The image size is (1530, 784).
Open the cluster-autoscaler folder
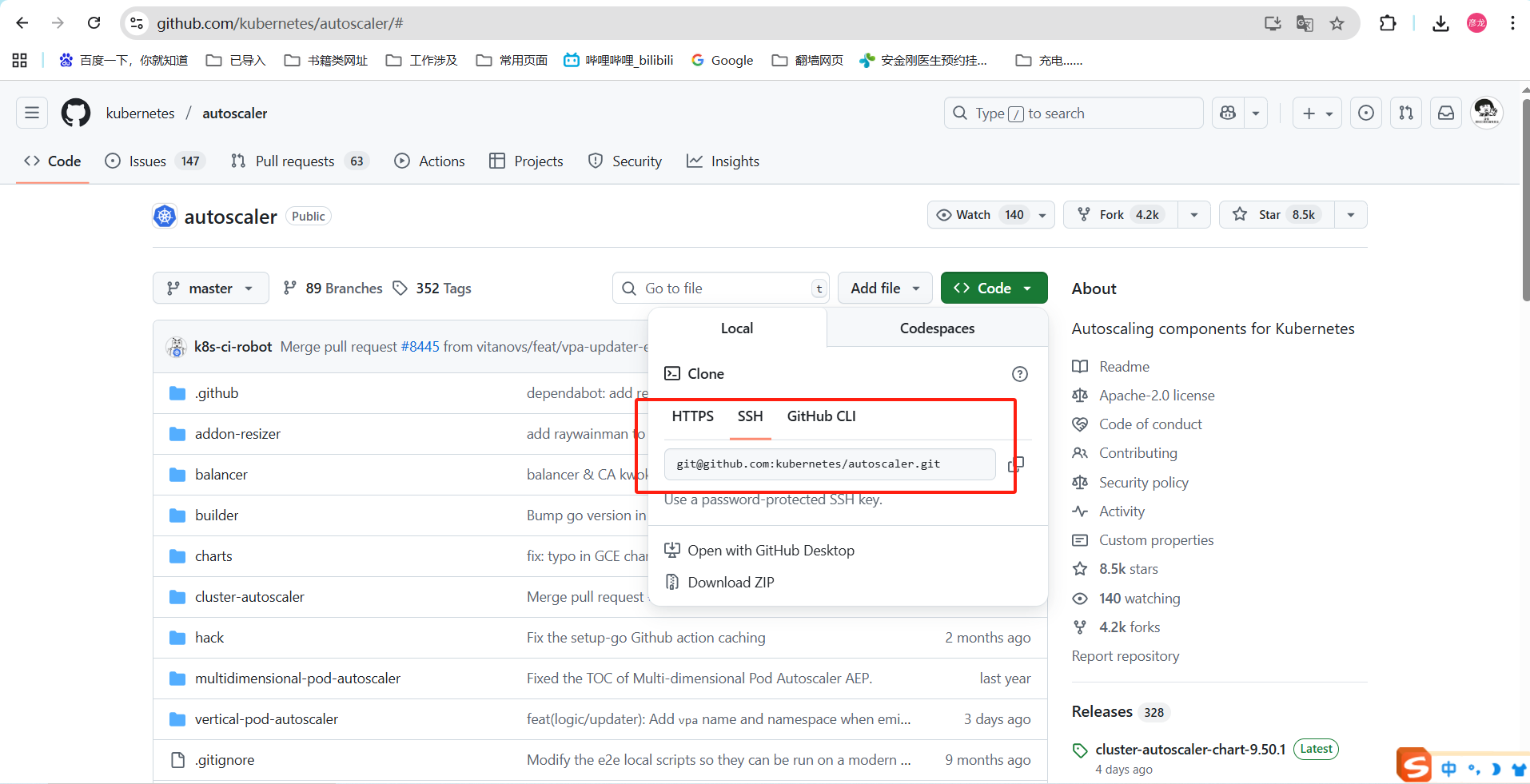pos(249,597)
